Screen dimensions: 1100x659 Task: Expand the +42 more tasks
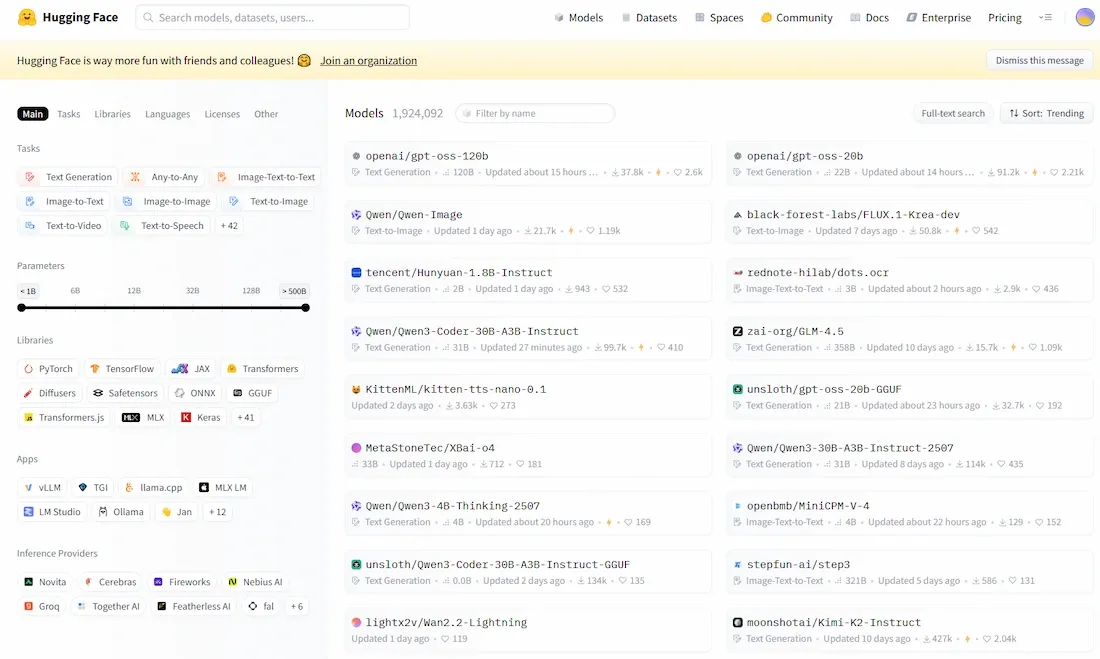click(x=229, y=225)
